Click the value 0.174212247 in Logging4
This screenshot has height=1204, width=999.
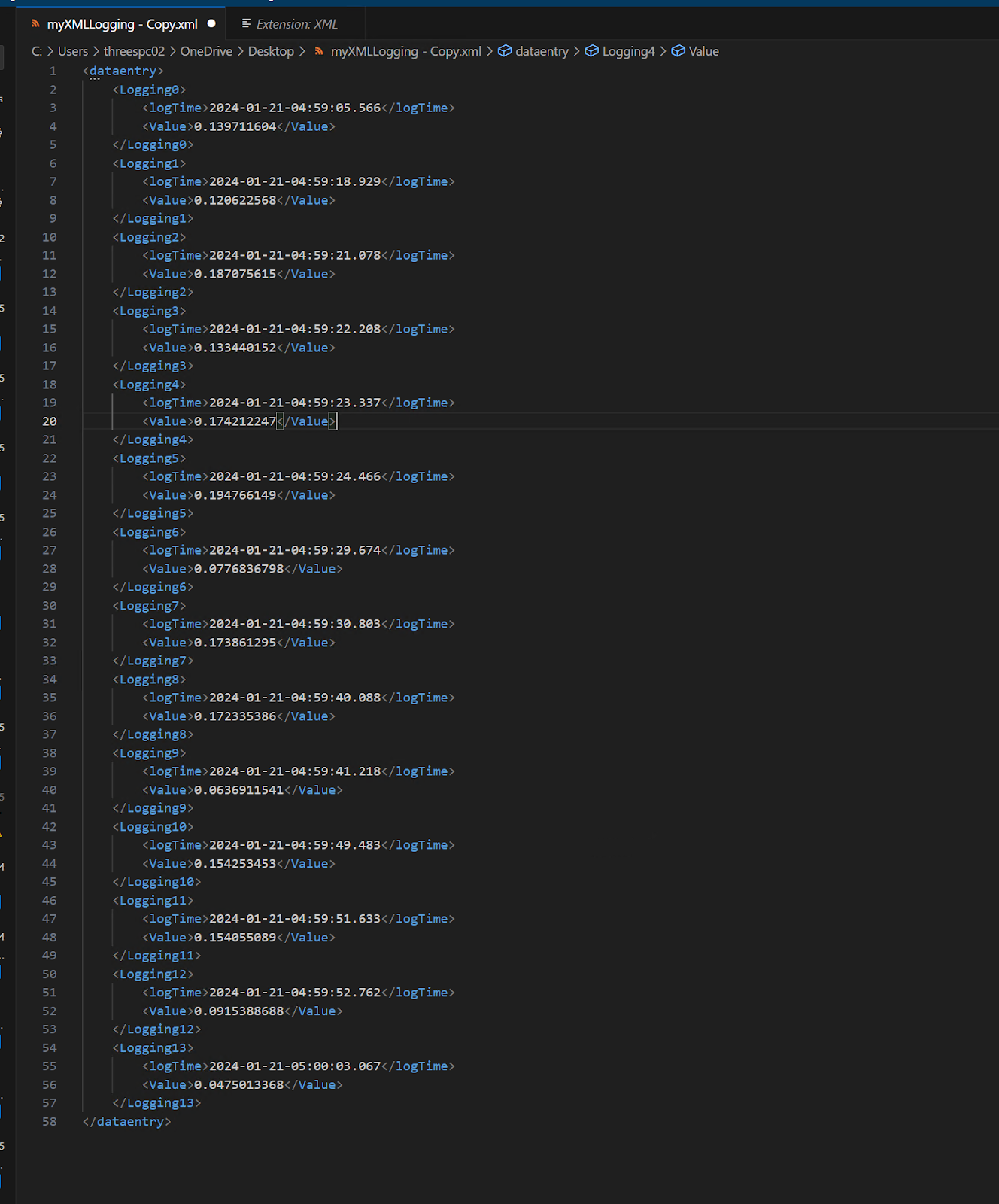(235, 421)
